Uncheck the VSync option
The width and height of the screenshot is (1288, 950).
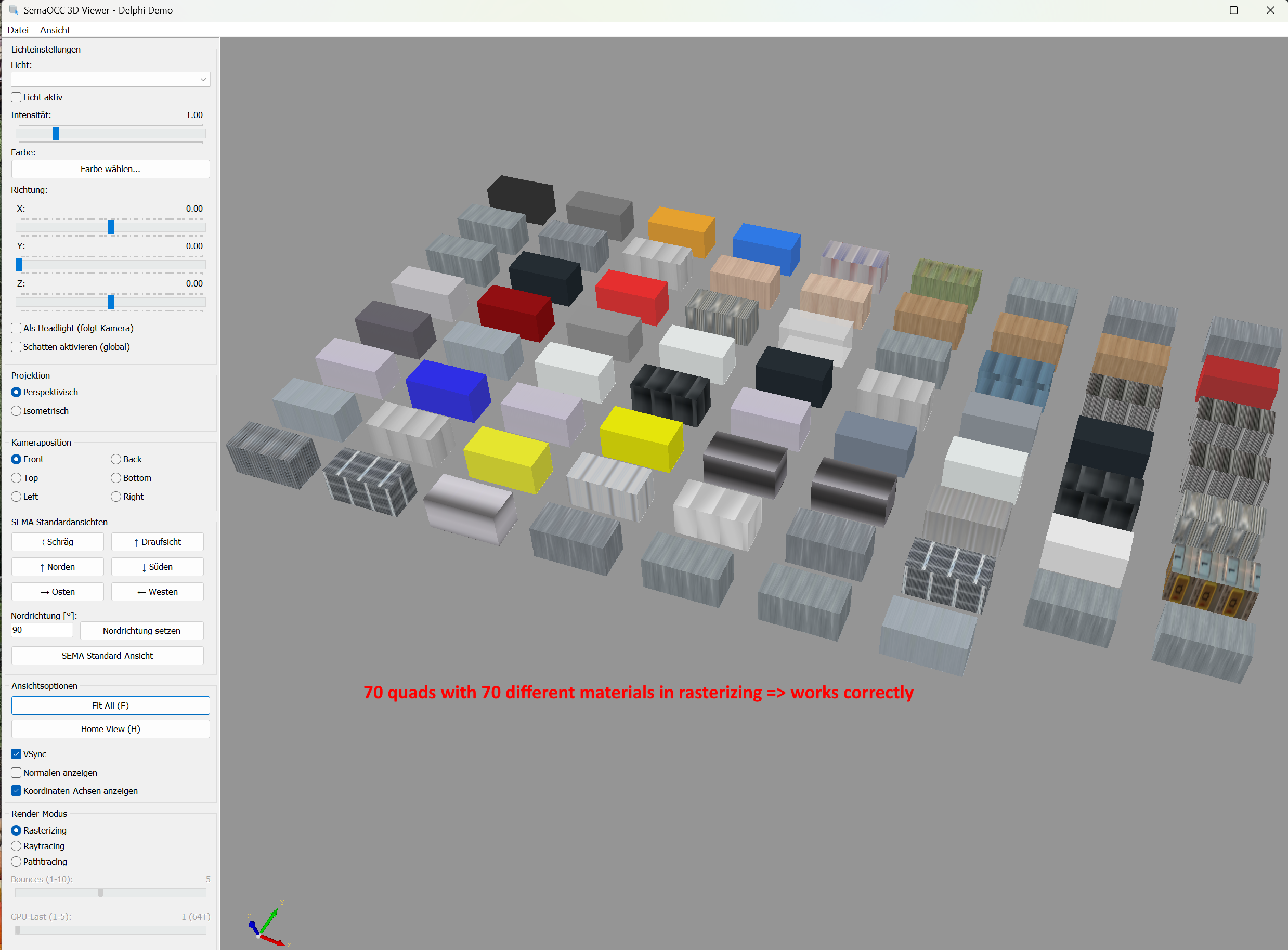17,754
